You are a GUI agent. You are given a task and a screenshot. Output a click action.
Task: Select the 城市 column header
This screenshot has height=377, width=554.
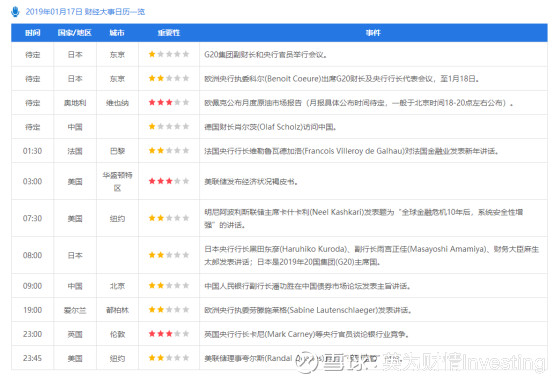coord(117,33)
